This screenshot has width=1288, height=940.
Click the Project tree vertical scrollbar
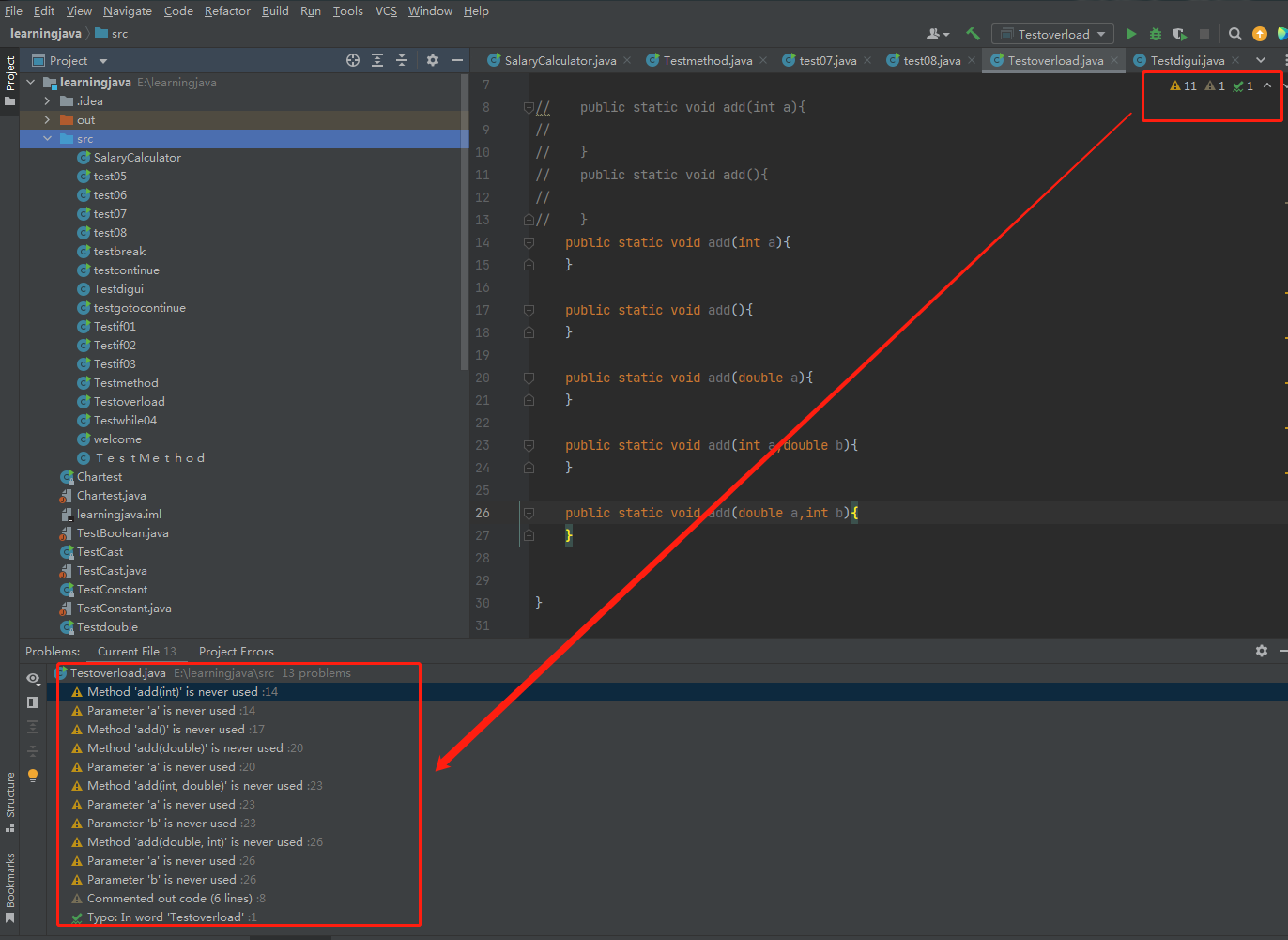[464, 222]
